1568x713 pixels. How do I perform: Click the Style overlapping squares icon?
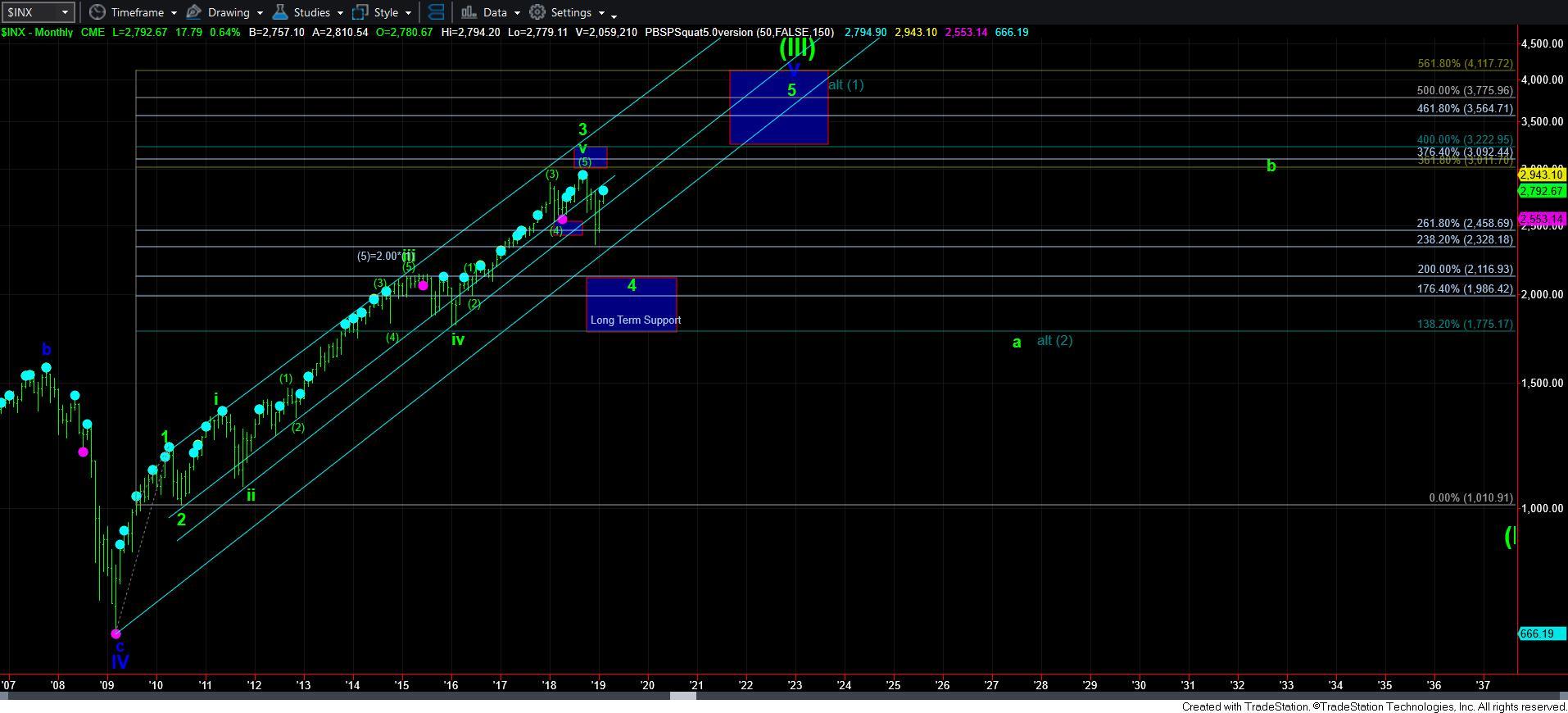tap(360, 12)
